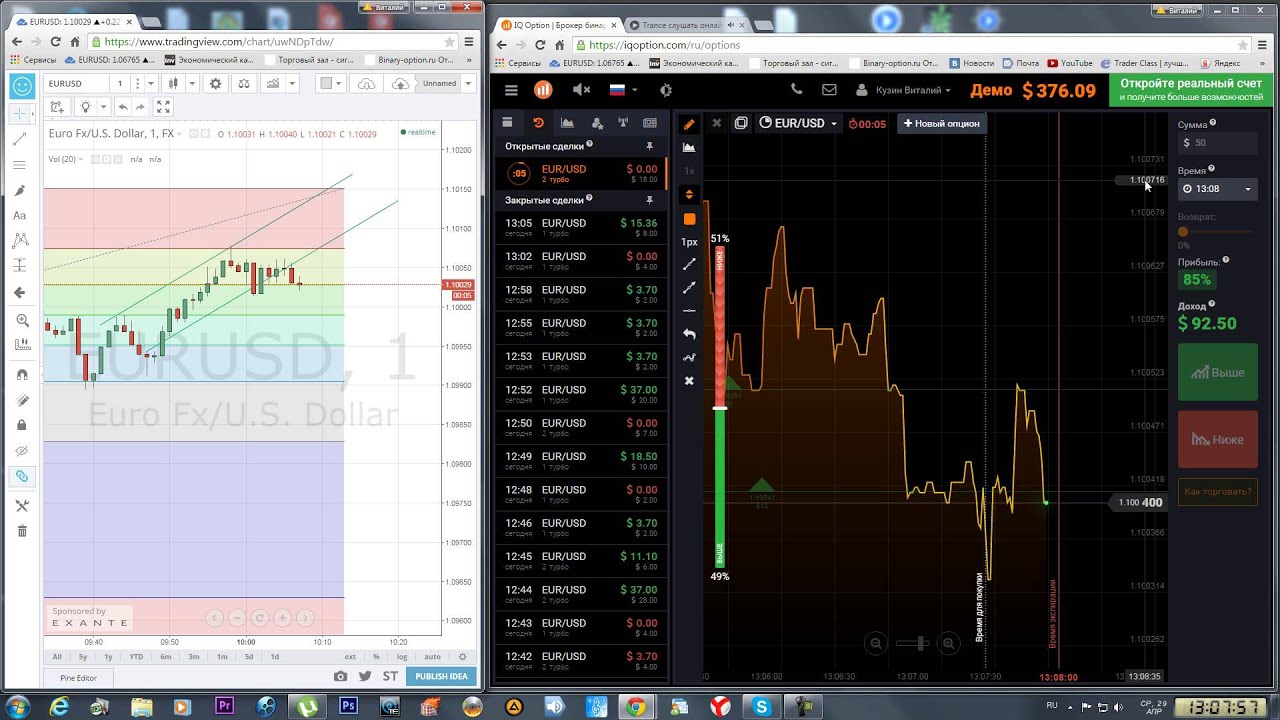Click the undo arrow in TradingView toolbar
The image size is (1280, 720).
122,107
